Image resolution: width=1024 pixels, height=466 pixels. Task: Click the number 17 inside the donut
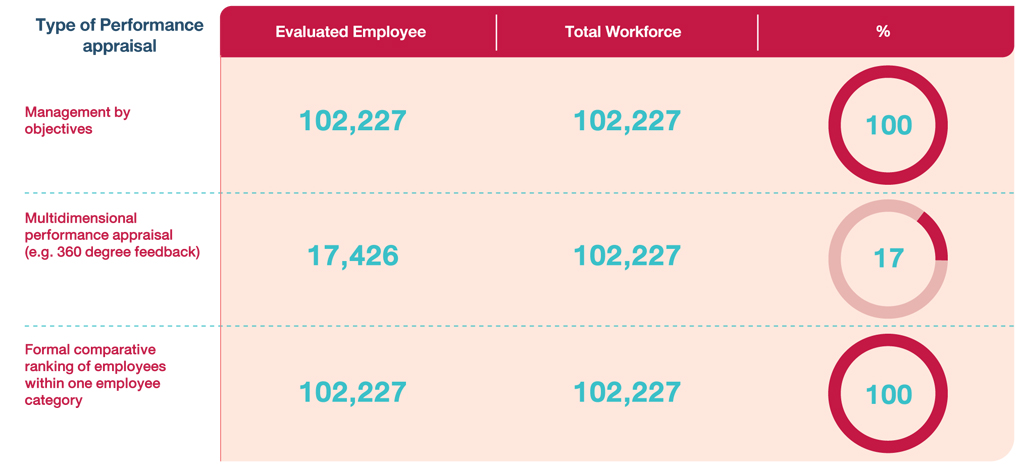pos(888,258)
